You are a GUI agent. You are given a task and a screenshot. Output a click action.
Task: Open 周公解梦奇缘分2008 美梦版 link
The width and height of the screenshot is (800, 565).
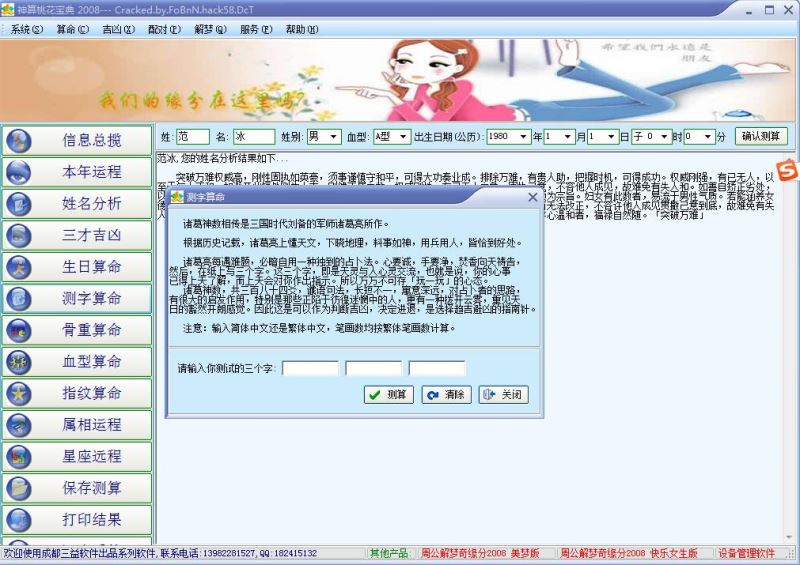coord(480,553)
